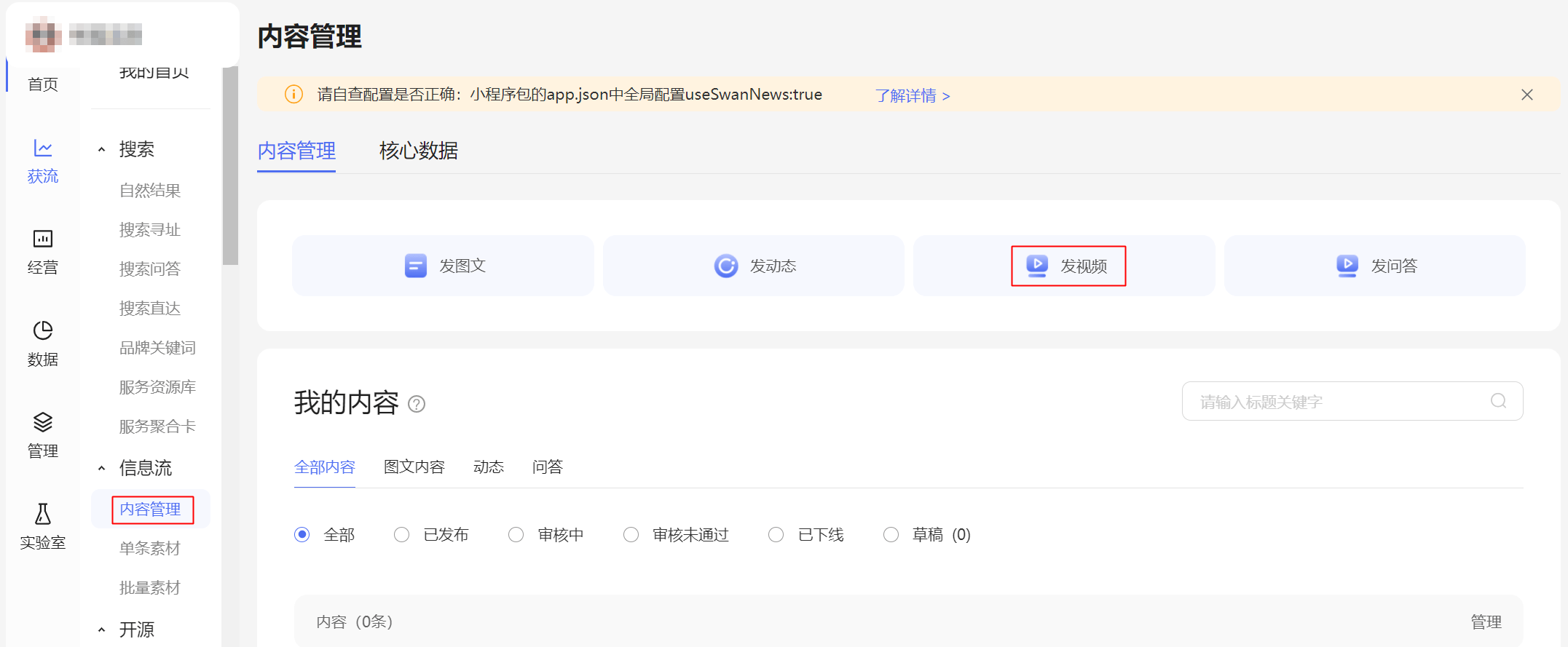Select the 已下线 radio button
1568x647 pixels.
(776, 535)
